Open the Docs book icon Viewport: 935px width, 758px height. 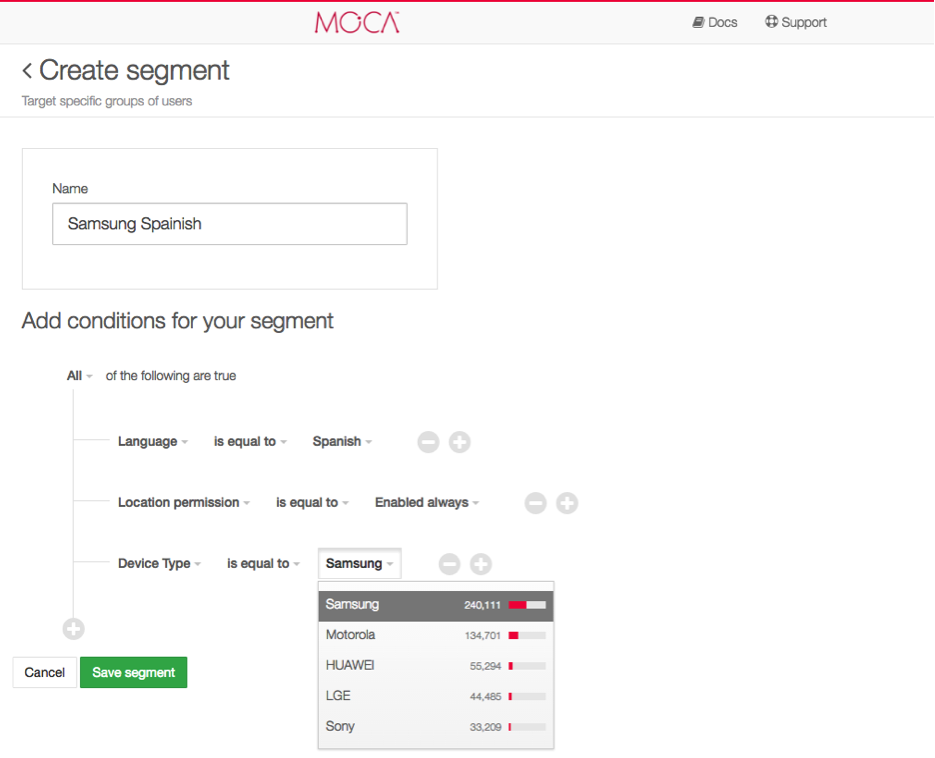coord(698,22)
